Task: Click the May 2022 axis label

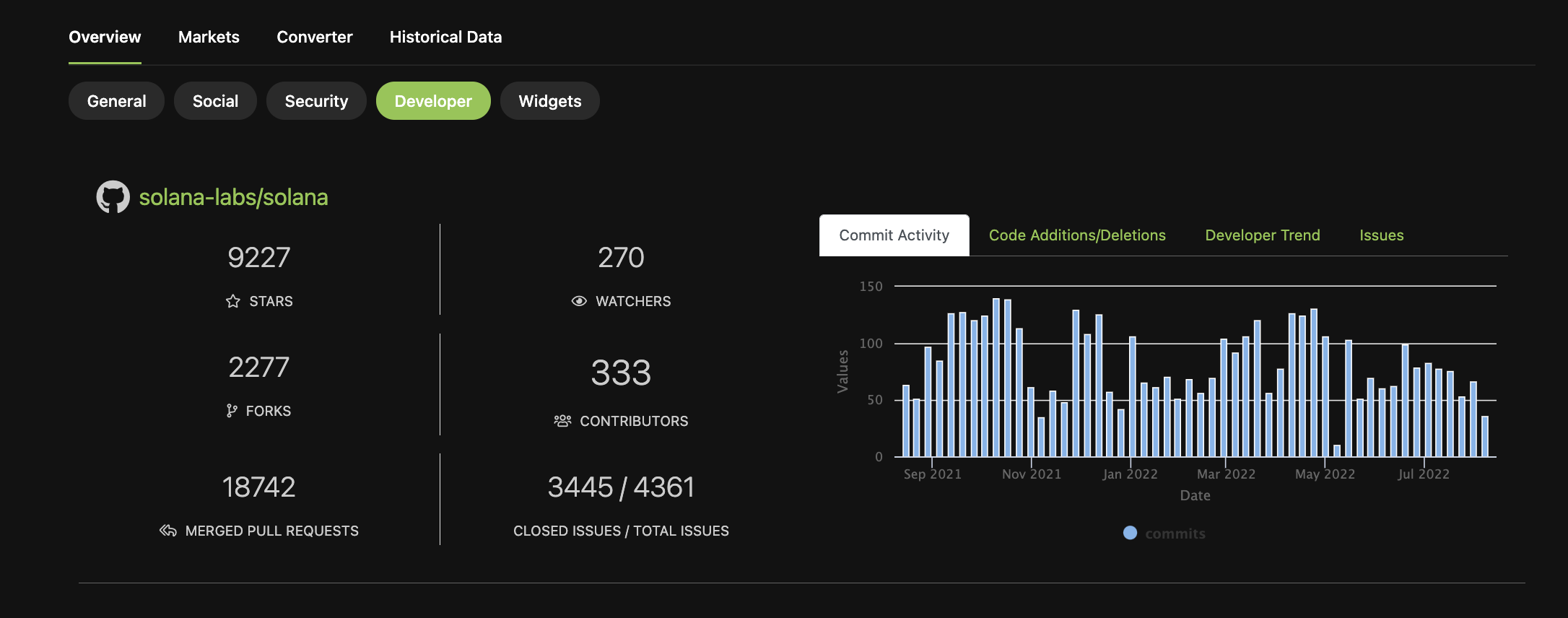Action: pos(1325,474)
